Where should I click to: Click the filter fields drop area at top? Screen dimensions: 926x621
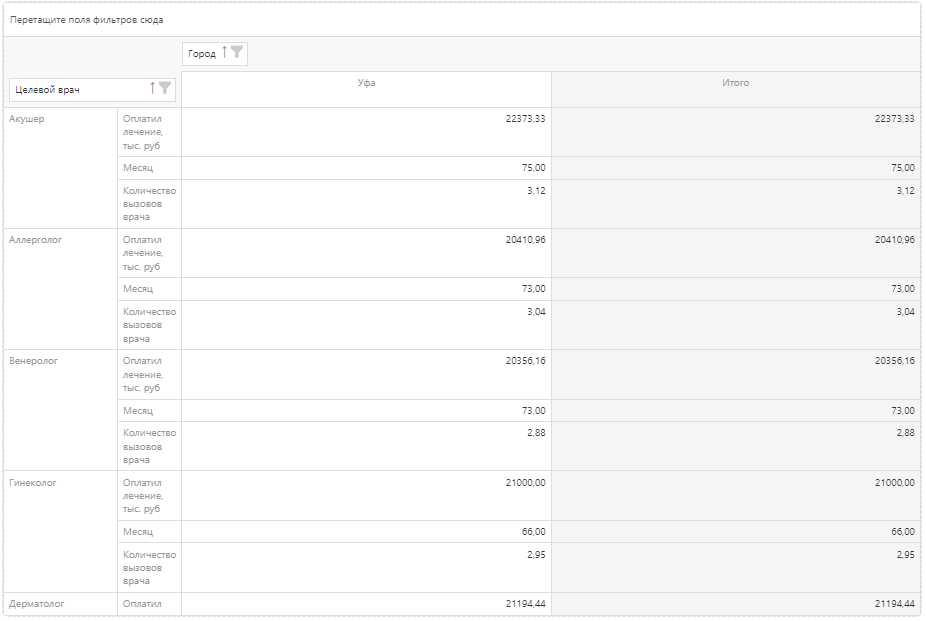coord(461,20)
